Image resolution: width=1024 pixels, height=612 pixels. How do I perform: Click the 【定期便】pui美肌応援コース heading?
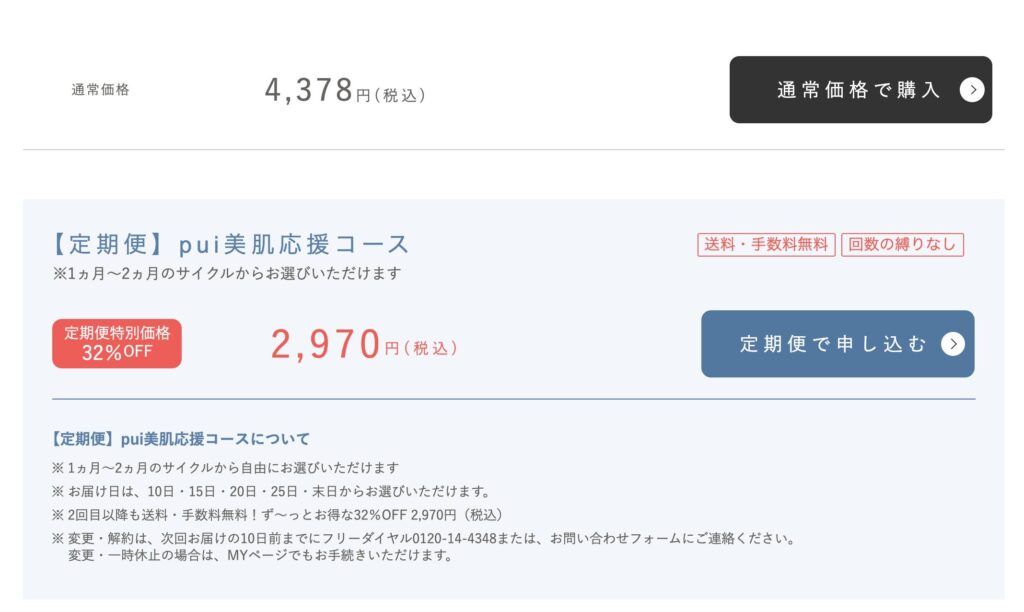point(229,244)
